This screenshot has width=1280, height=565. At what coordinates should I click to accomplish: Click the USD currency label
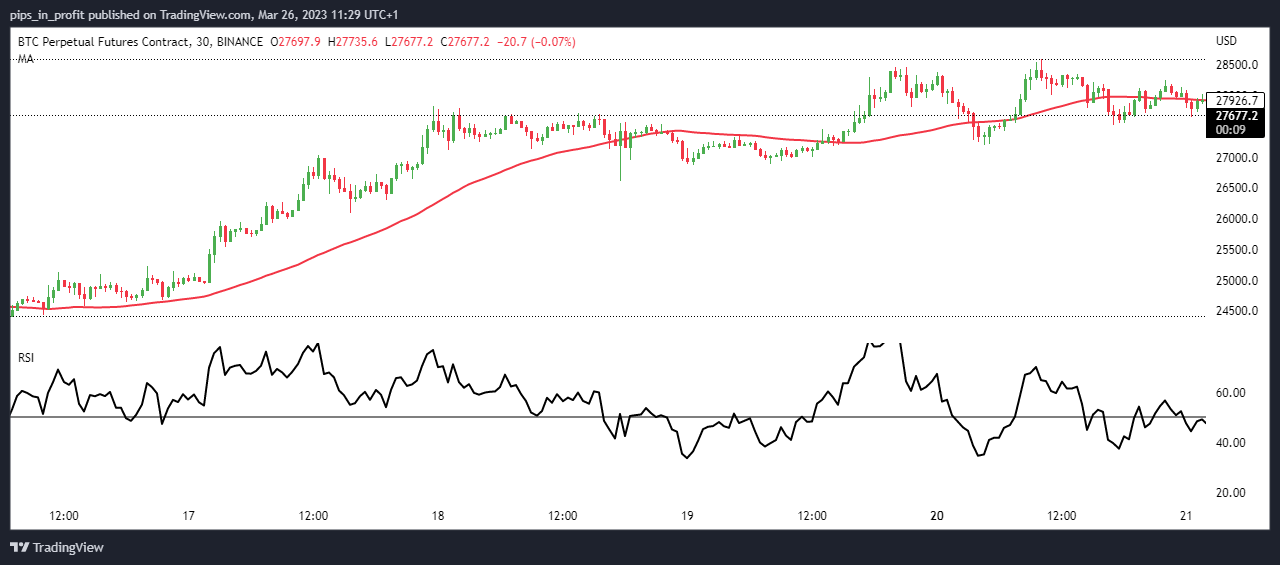pyautogui.click(x=1226, y=42)
